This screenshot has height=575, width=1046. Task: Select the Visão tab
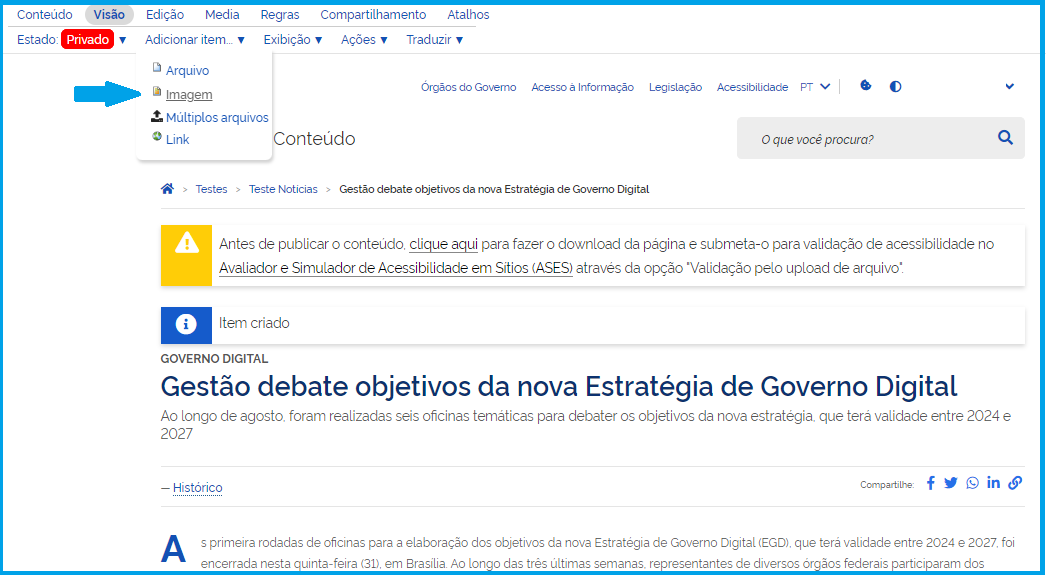point(109,15)
